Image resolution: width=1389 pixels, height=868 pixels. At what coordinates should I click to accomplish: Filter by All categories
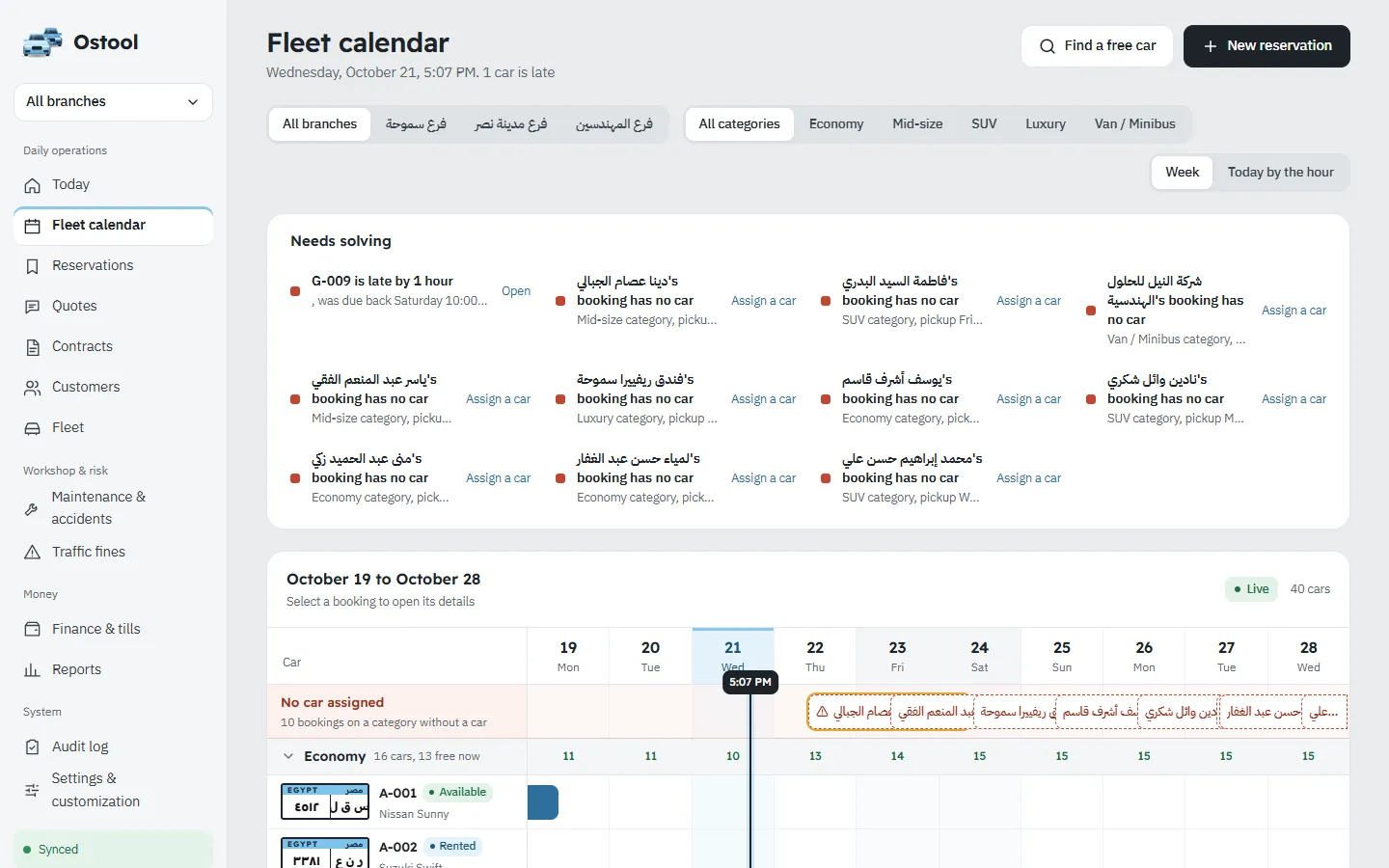pos(740,124)
